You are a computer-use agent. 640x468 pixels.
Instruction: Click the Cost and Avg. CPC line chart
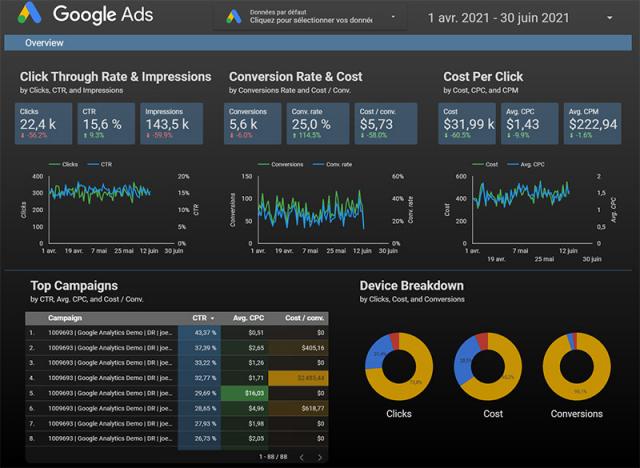(531, 212)
